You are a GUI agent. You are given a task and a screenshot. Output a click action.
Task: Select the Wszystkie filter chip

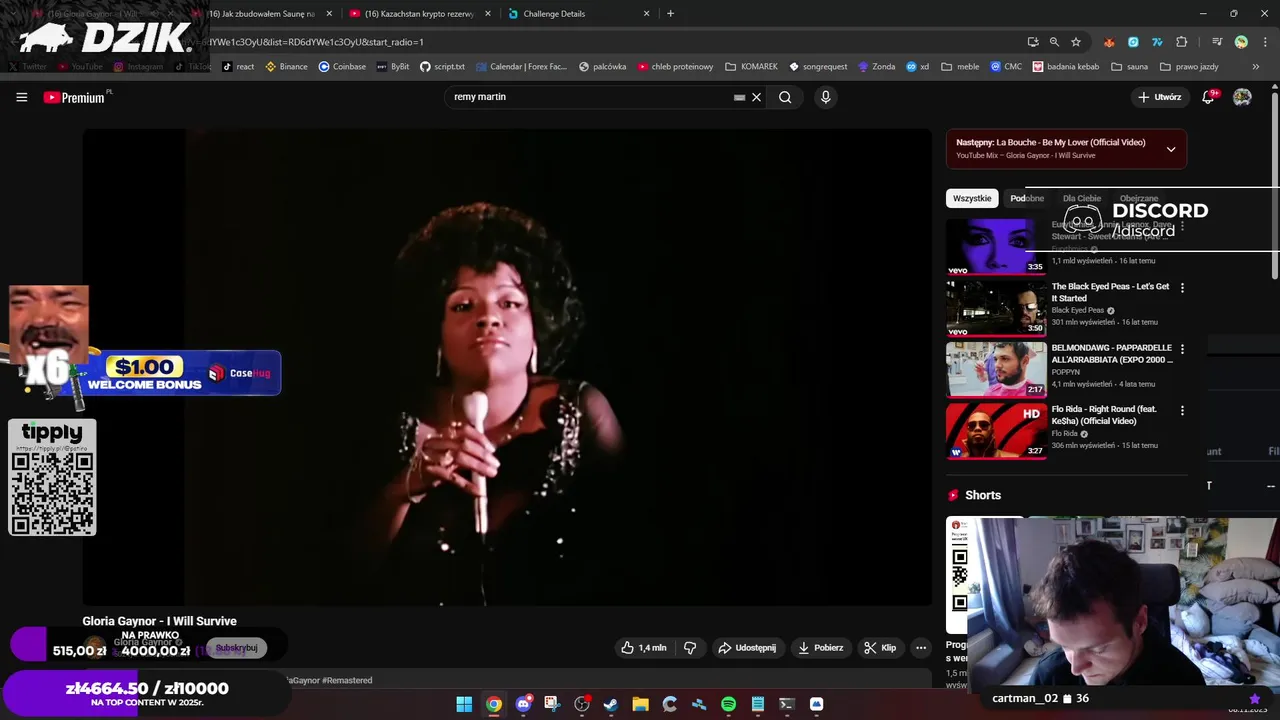click(972, 198)
